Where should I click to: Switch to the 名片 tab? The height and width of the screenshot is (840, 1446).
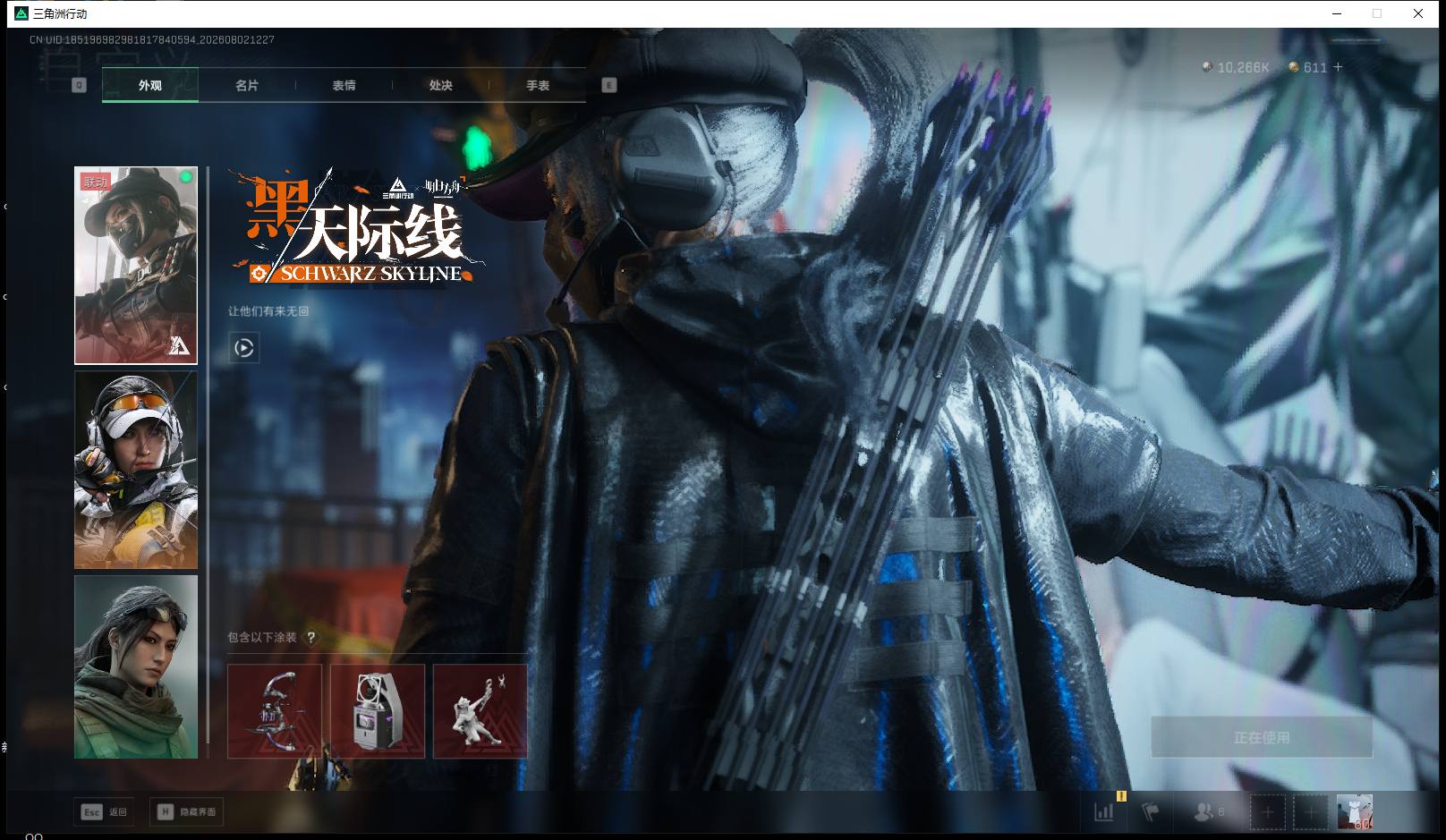(247, 85)
